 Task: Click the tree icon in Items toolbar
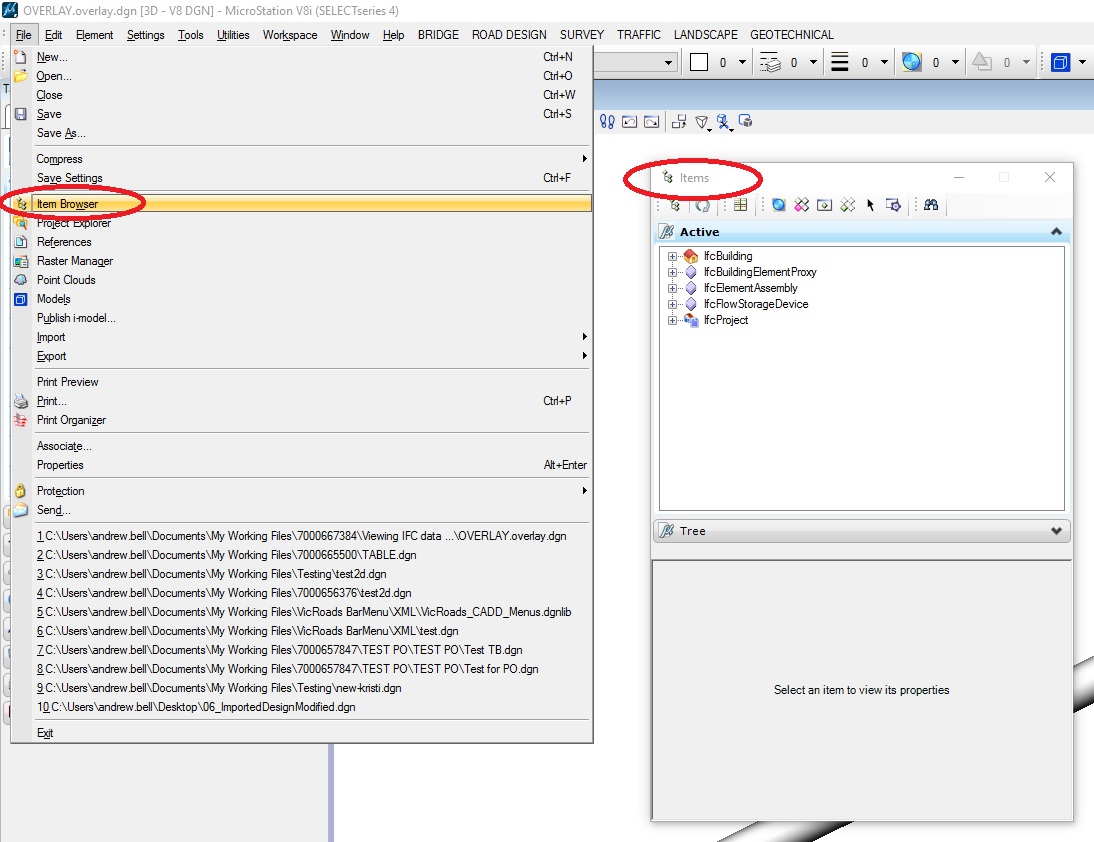point(675,205)
